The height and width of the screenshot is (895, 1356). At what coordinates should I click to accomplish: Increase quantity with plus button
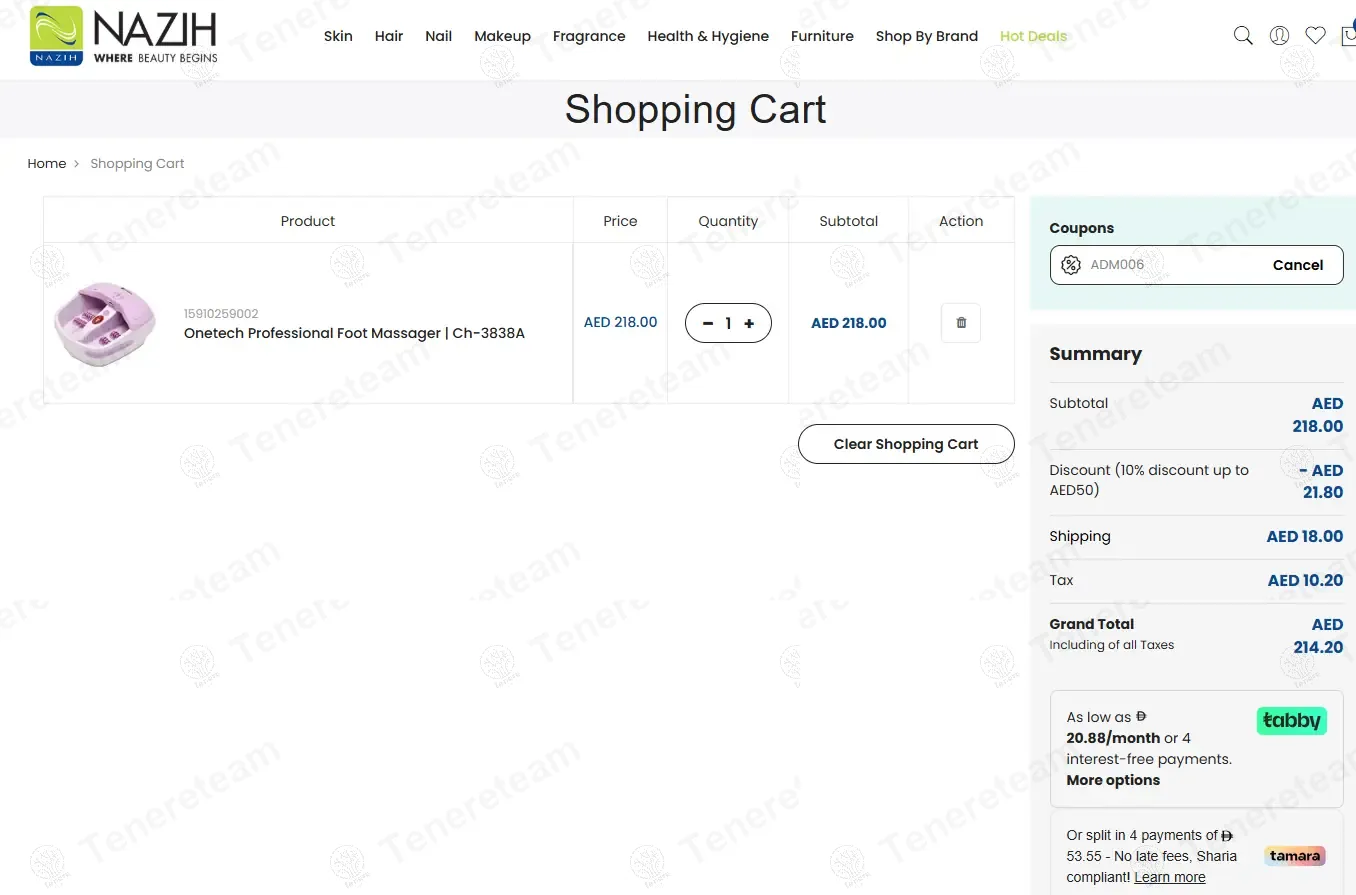749,323
